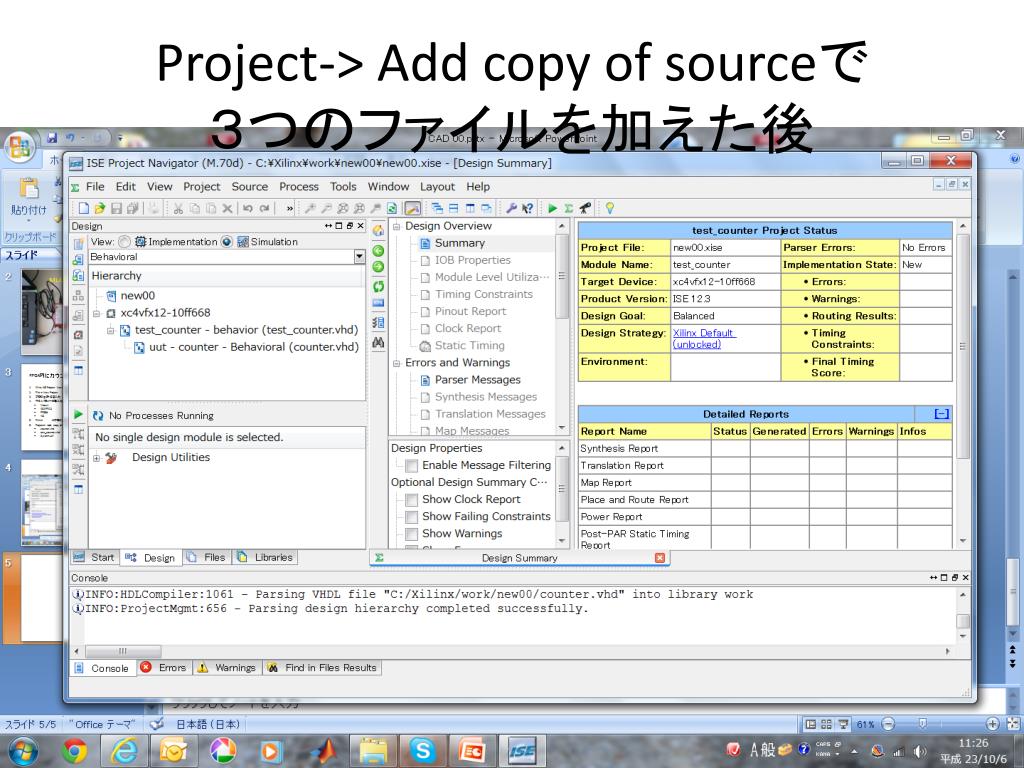Open the ISE app from the taskbar
This screenshot has width=1024, height=768.
(522, 750)
